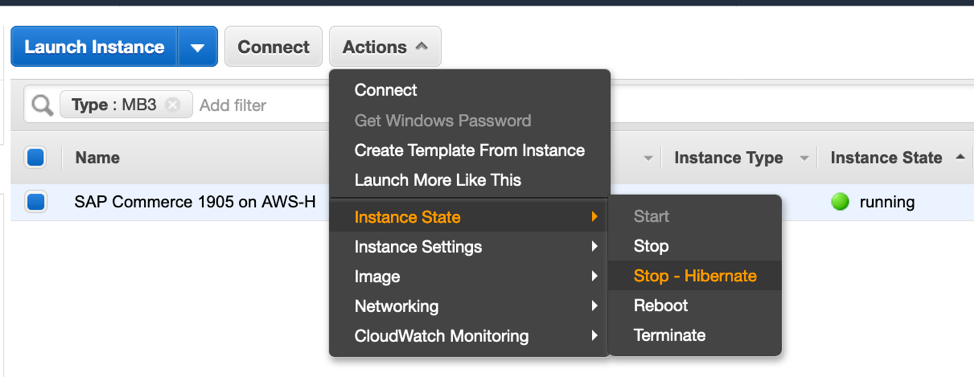Click the running status text
This screenshot has height=377, width=974.
click(887, 202)
